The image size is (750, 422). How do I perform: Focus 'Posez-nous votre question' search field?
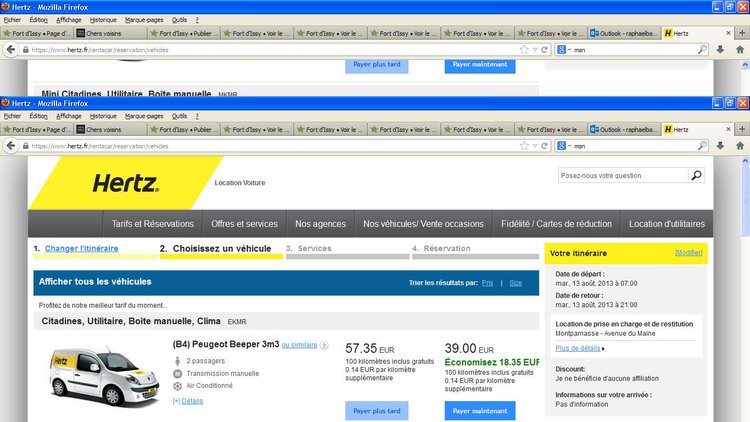click(x=623, y=176)
